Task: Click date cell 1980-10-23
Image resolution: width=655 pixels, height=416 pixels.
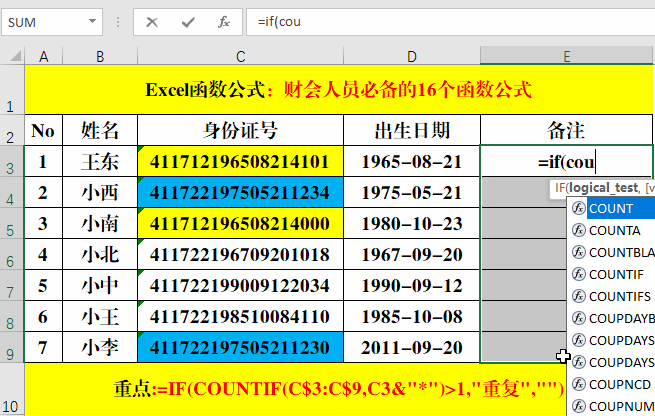Action: coord(412,223)
